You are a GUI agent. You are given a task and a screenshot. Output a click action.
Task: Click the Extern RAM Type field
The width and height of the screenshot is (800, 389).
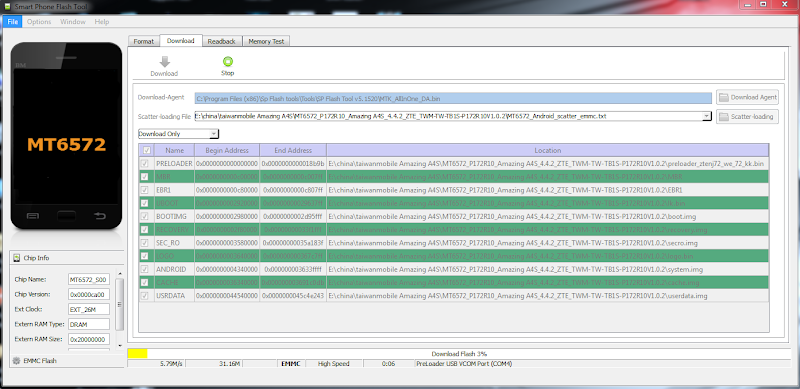pos(89,324)
